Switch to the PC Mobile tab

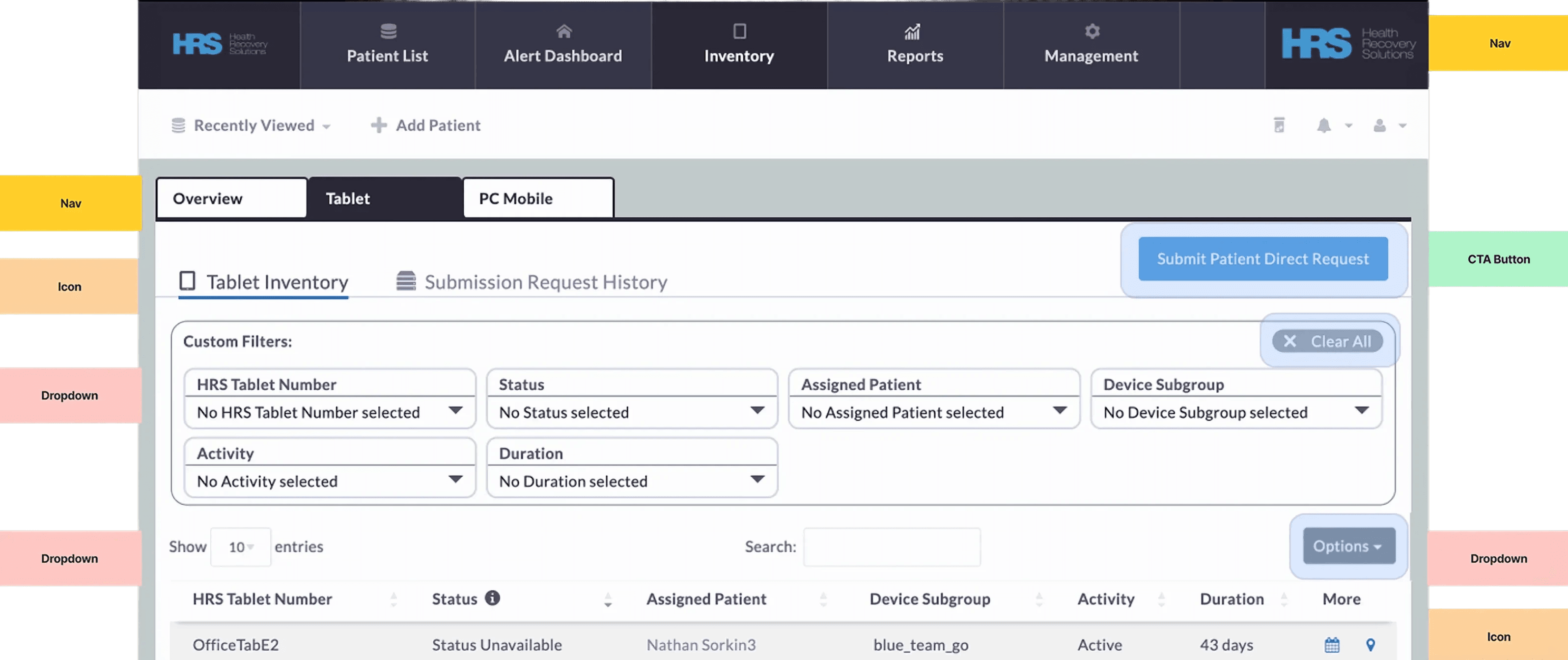click(538, 199)
